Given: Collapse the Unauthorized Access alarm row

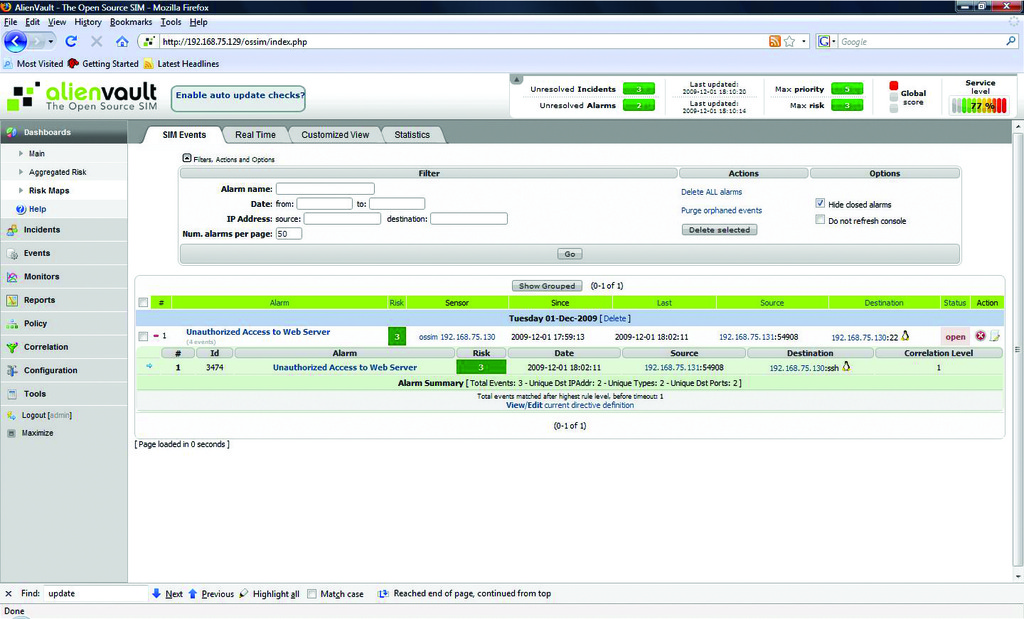Looking at the screenshot, I should (156, 336).
